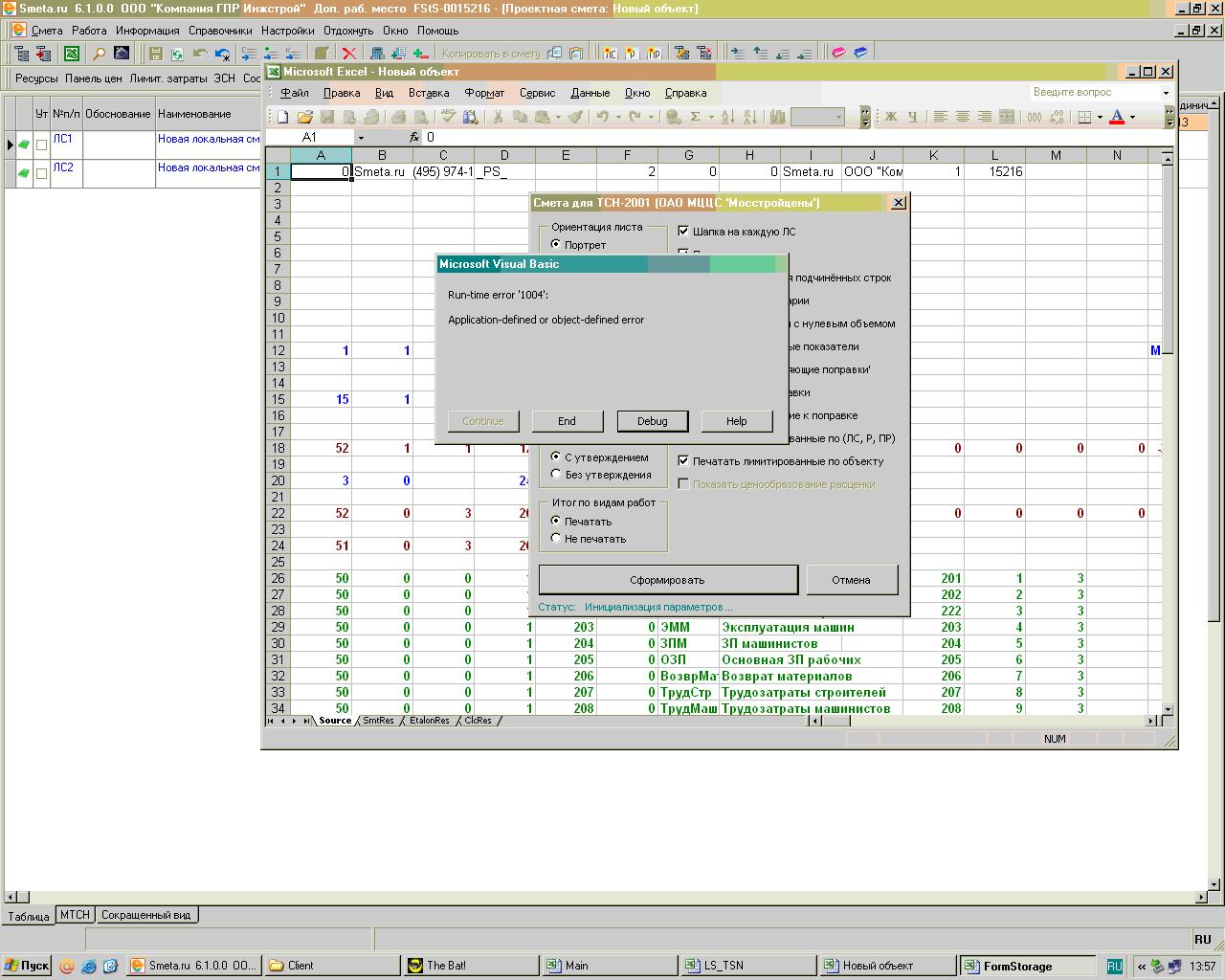Toggle 'Шапка на каждую ЛС' checkbox
This screenshot has width=1225, height=980.
(683, 231)
